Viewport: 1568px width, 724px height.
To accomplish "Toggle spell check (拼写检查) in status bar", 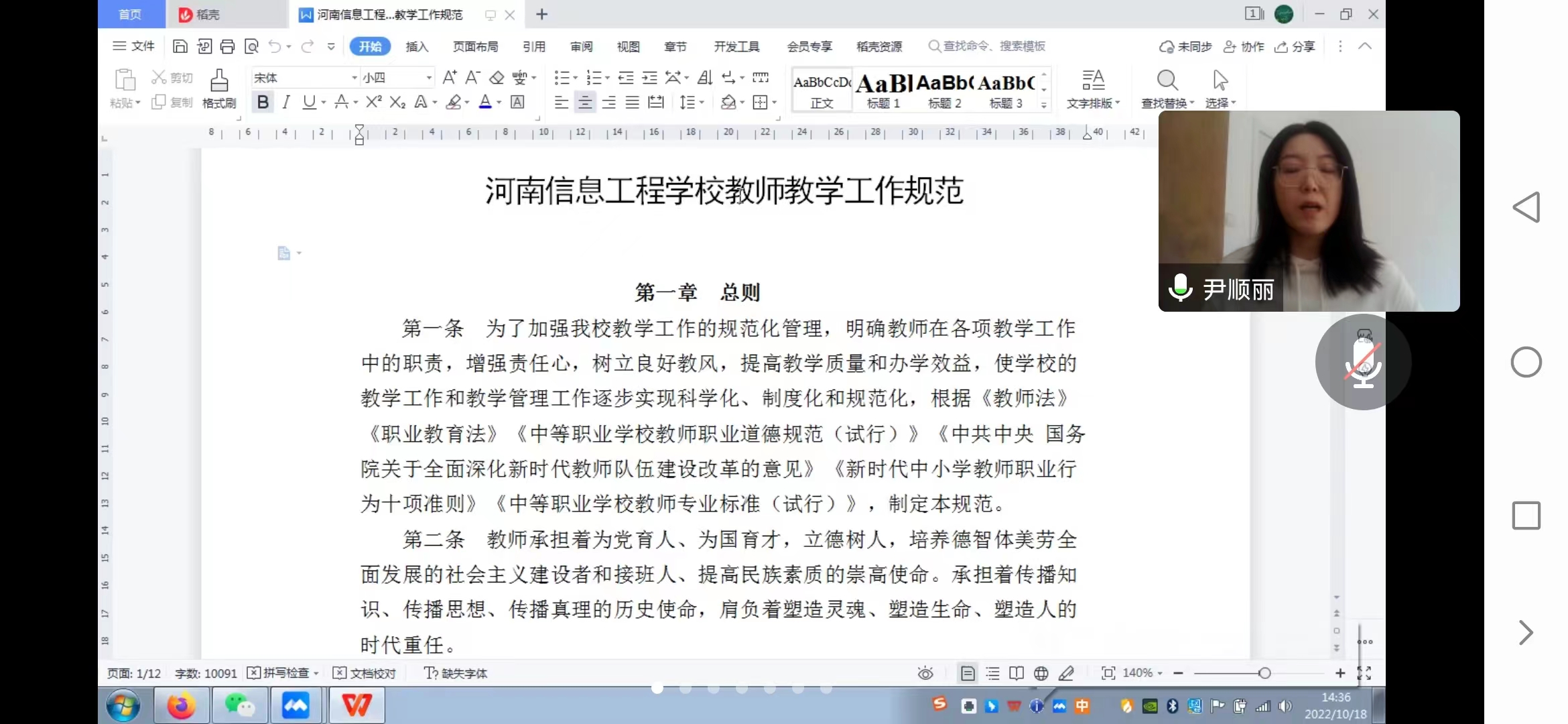I will [x=281, y=673].
